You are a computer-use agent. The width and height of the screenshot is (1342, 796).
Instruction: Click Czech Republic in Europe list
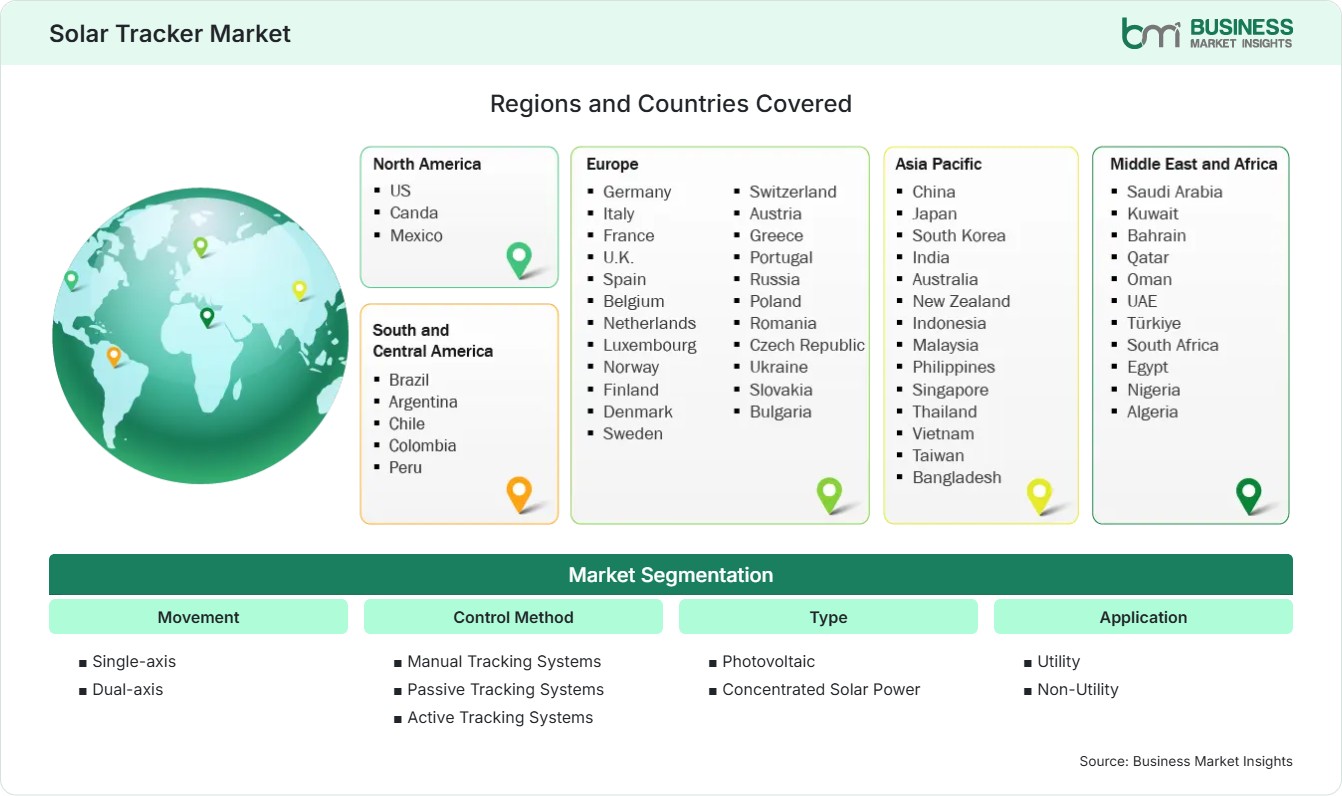coord(807,345)
